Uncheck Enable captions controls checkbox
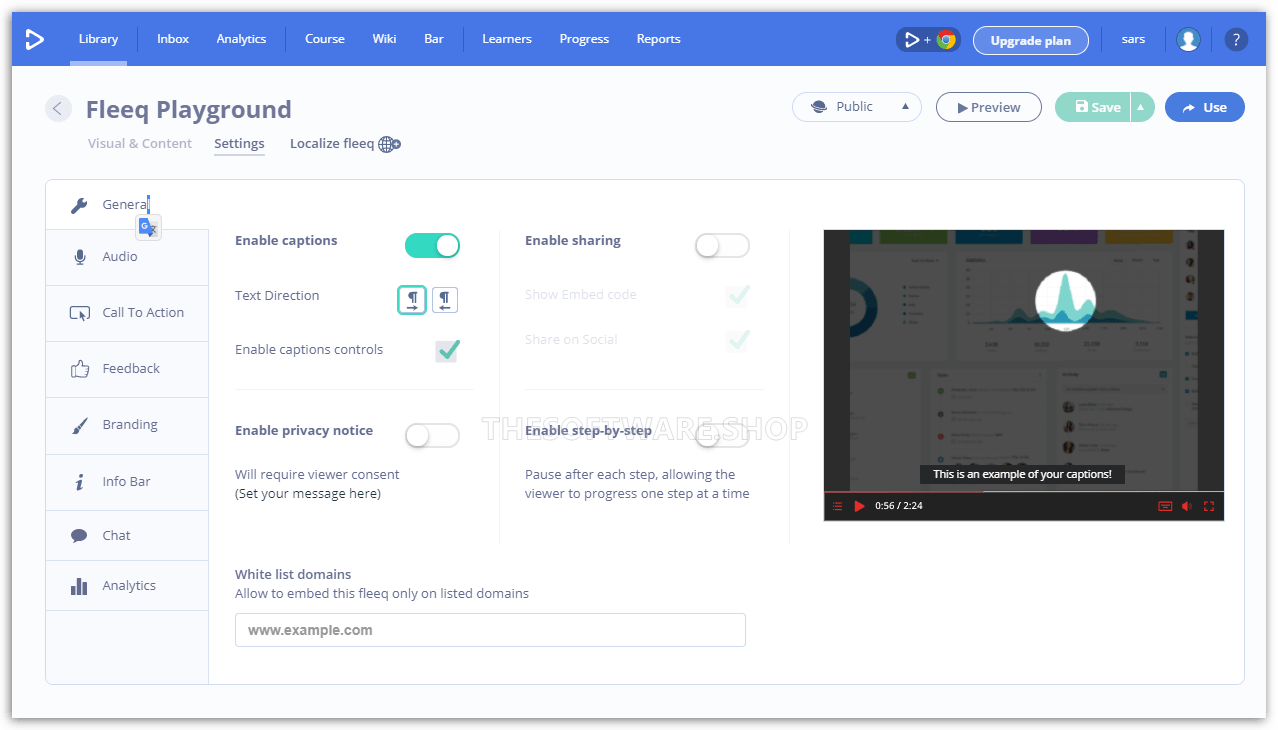Screen dimensions: 1278x730 pyautogui.click(x=447, y=350)
